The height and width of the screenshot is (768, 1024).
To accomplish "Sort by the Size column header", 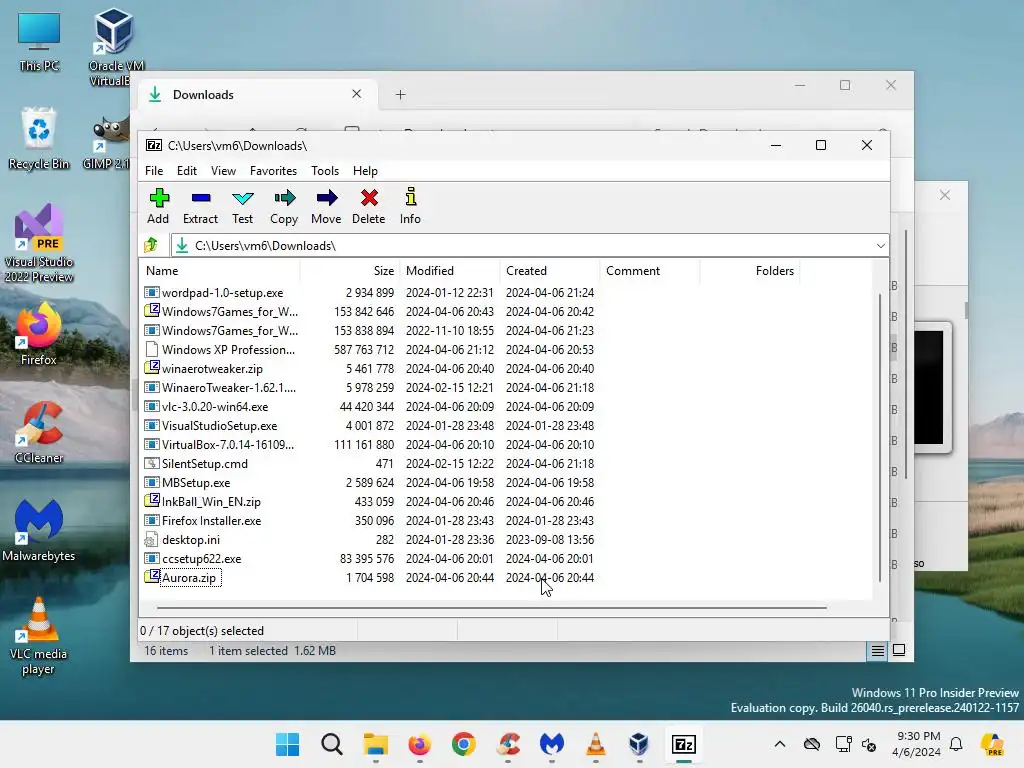I will [350, 270].
